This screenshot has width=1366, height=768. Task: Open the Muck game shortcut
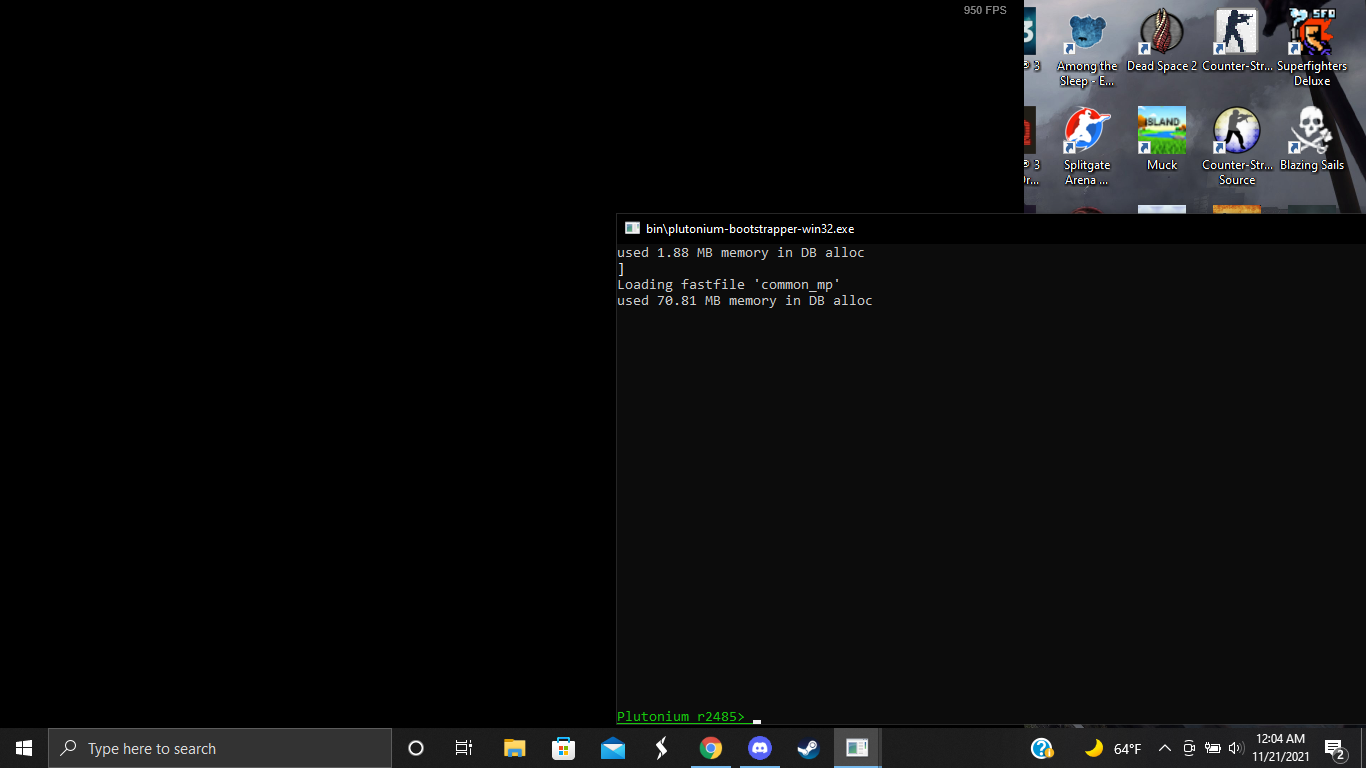coord(1161,132)
